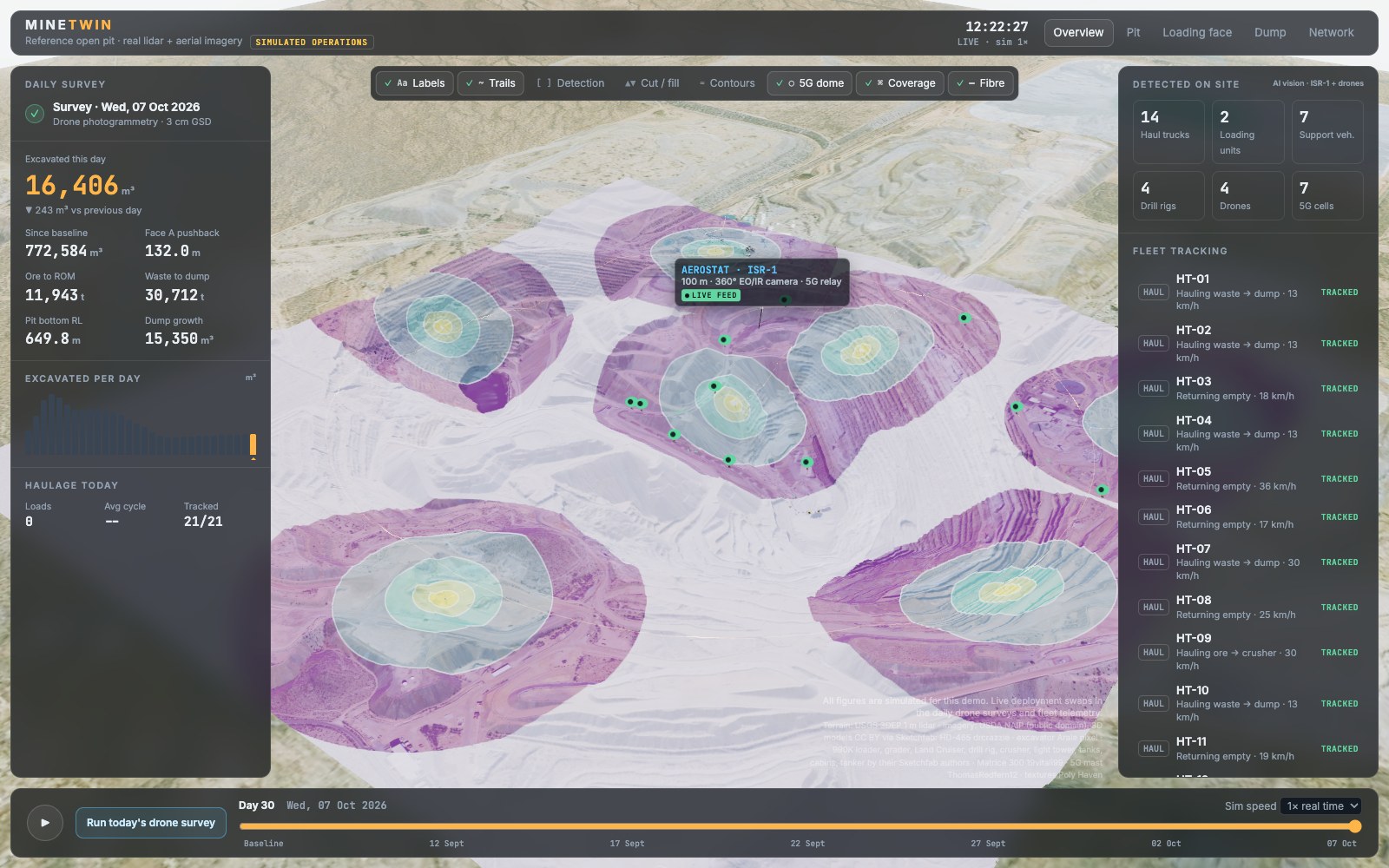Enable the Contours layer
The width and height of the screenshot is (1389, 868).
click(727, 83)
